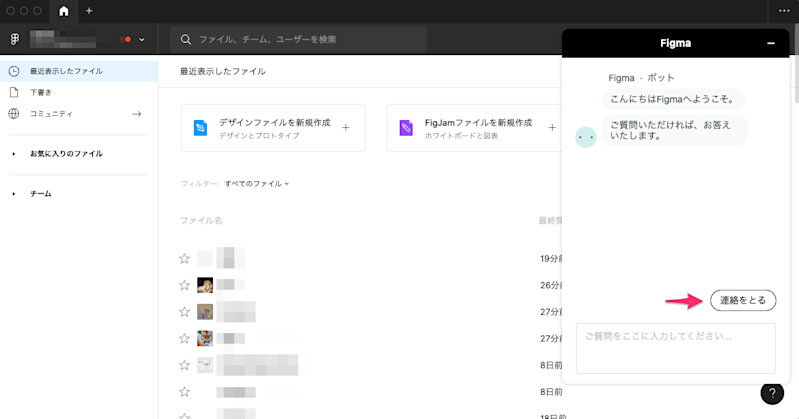Minimize the Figma chat panel

click(771, 43)
